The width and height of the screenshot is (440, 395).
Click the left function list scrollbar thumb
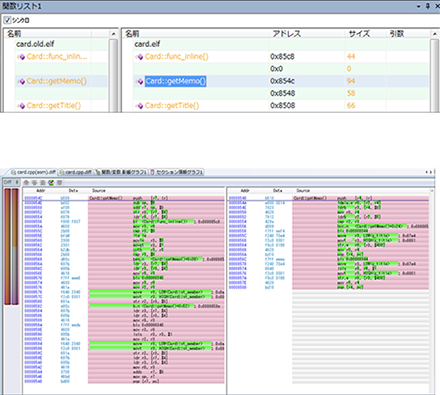click(x=113, y=75)
